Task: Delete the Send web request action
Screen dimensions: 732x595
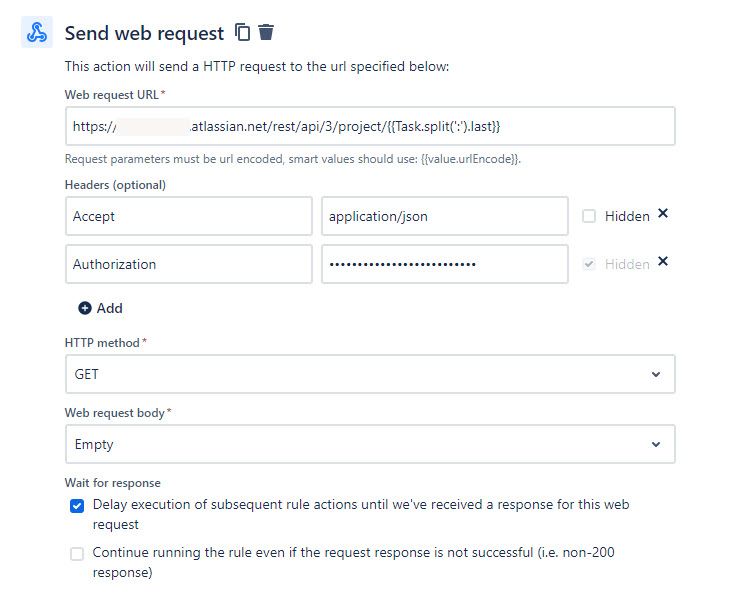Action: click(x=266, y=32)
